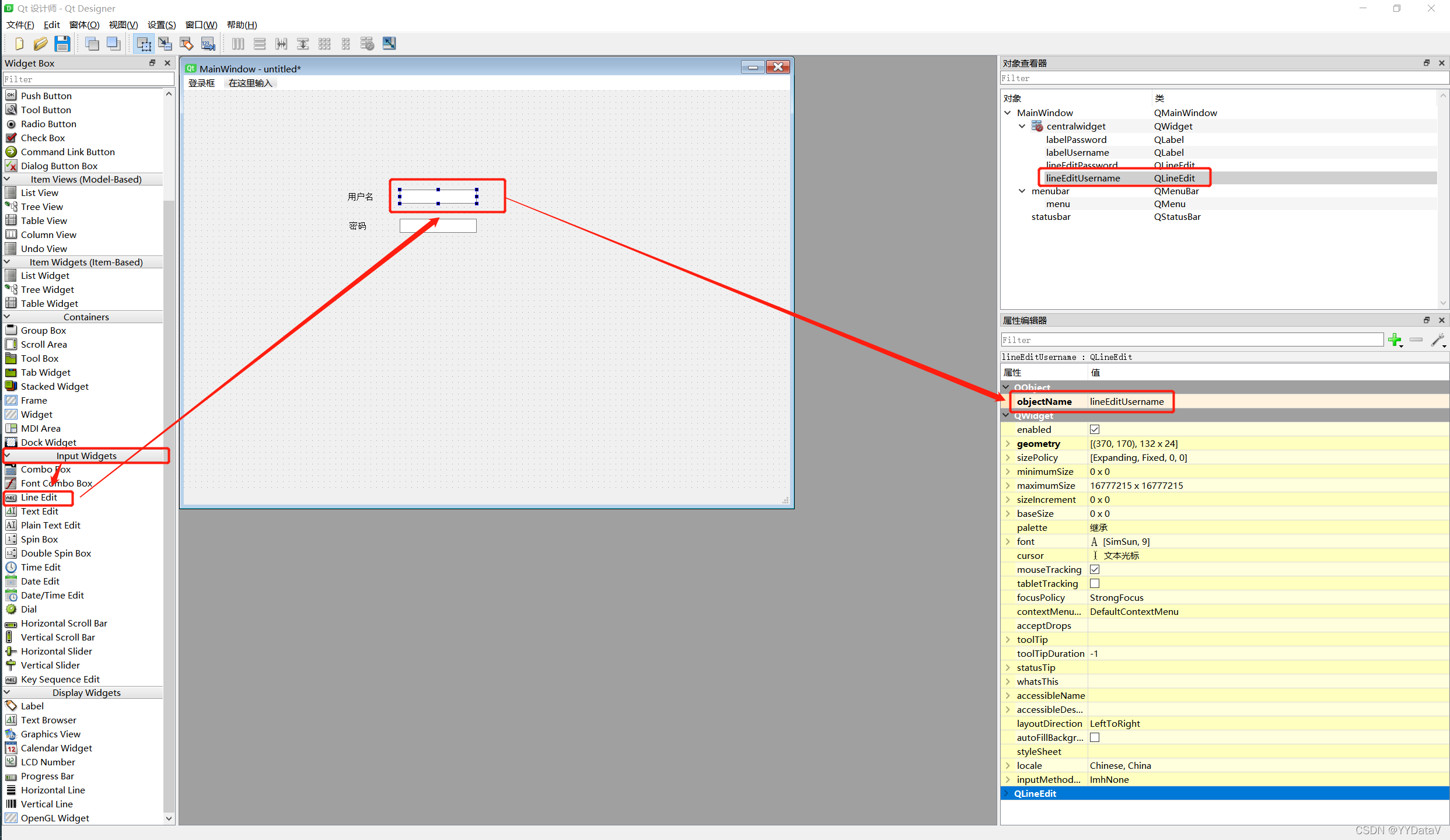
Task: Select lineEditPassword in object inspector
Action: (1081, 165)
